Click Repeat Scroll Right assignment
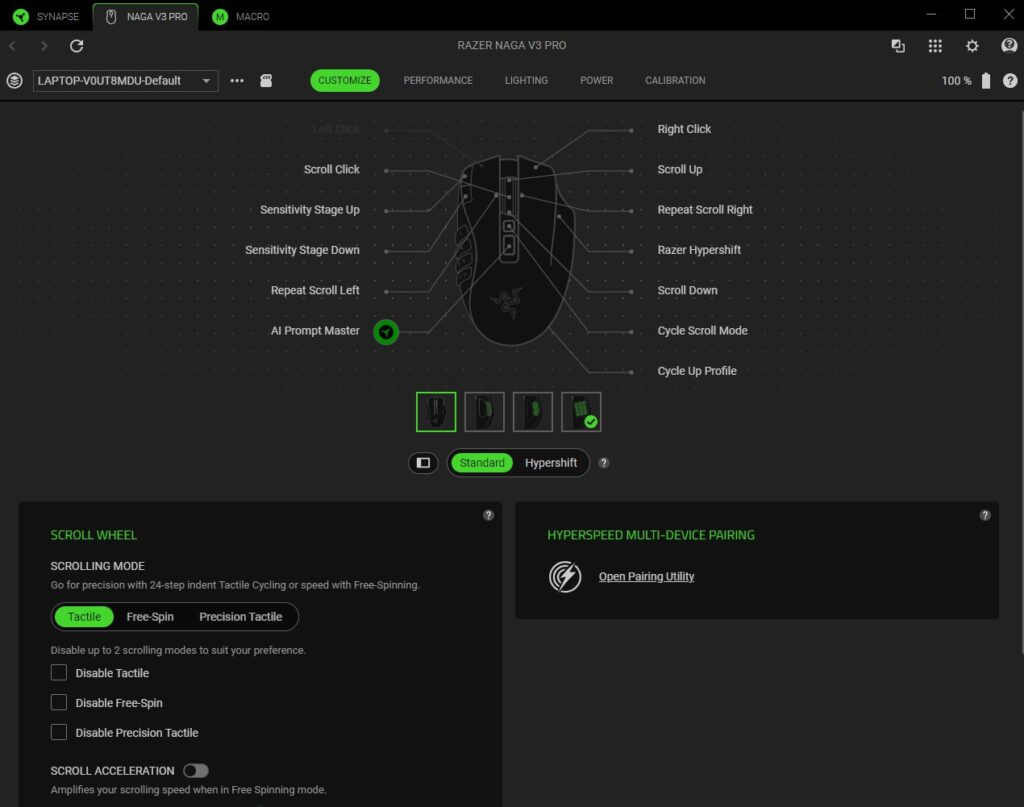 coord(705,210)
